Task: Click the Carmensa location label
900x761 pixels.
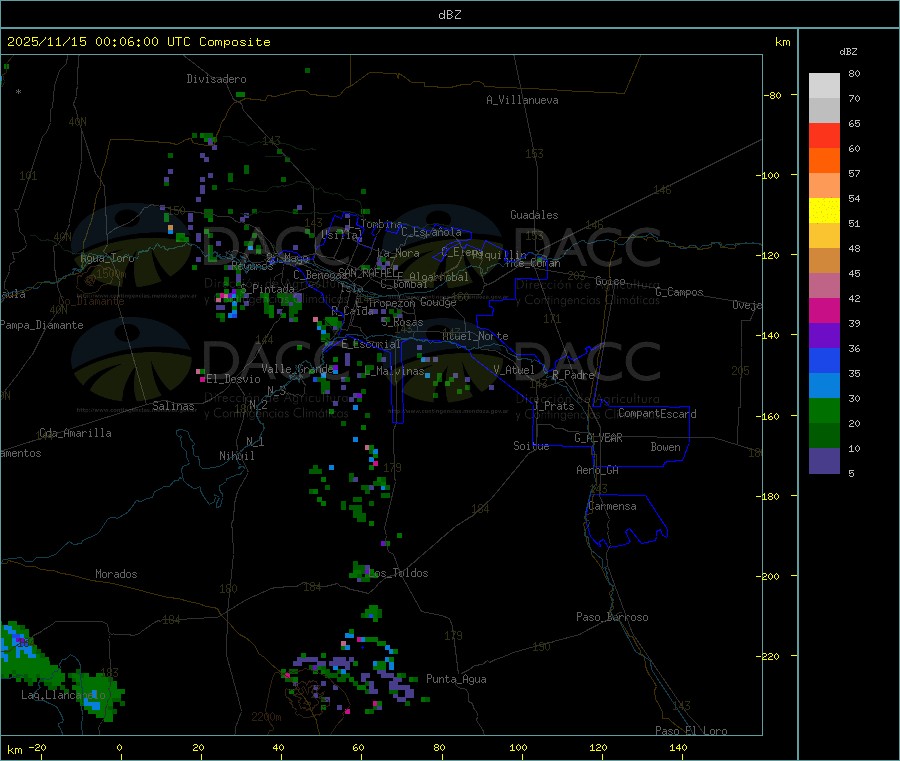Action: point(612,506)
